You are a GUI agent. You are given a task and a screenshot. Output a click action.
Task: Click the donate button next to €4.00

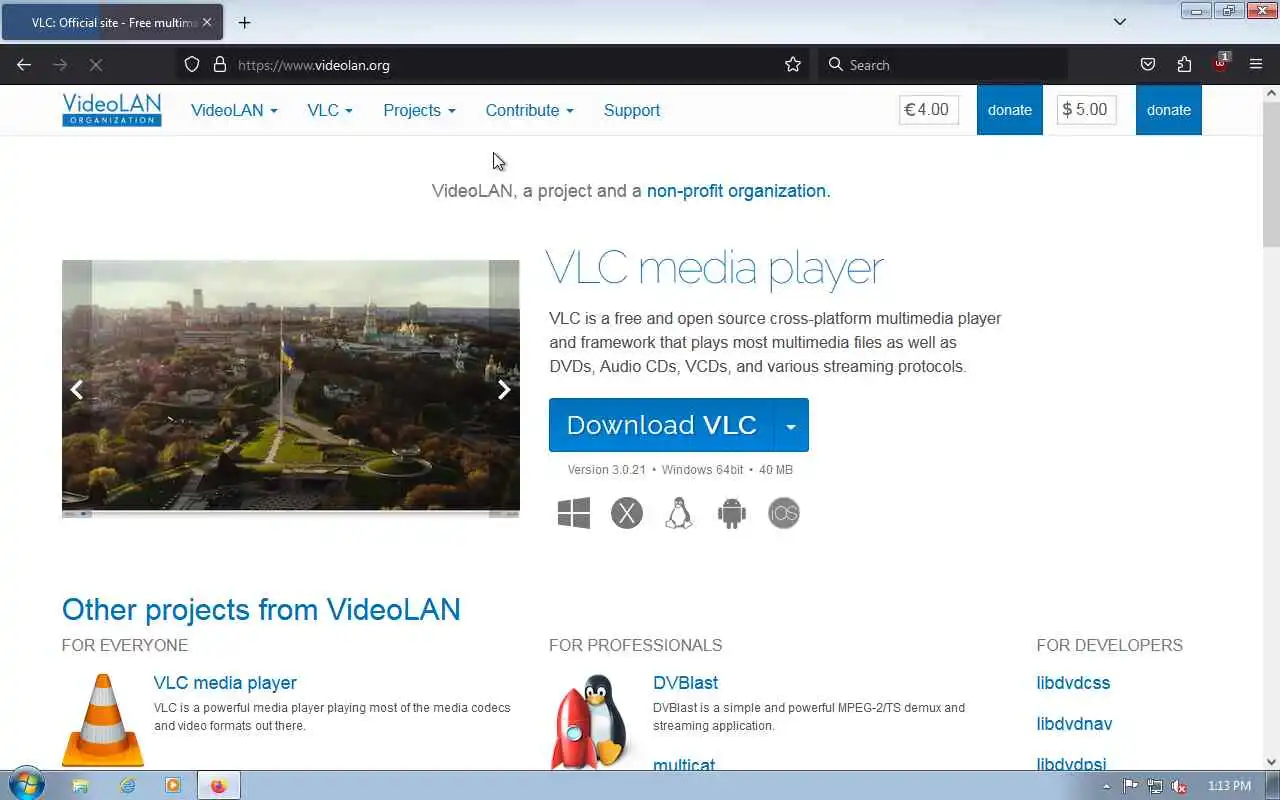point(1010,110)
